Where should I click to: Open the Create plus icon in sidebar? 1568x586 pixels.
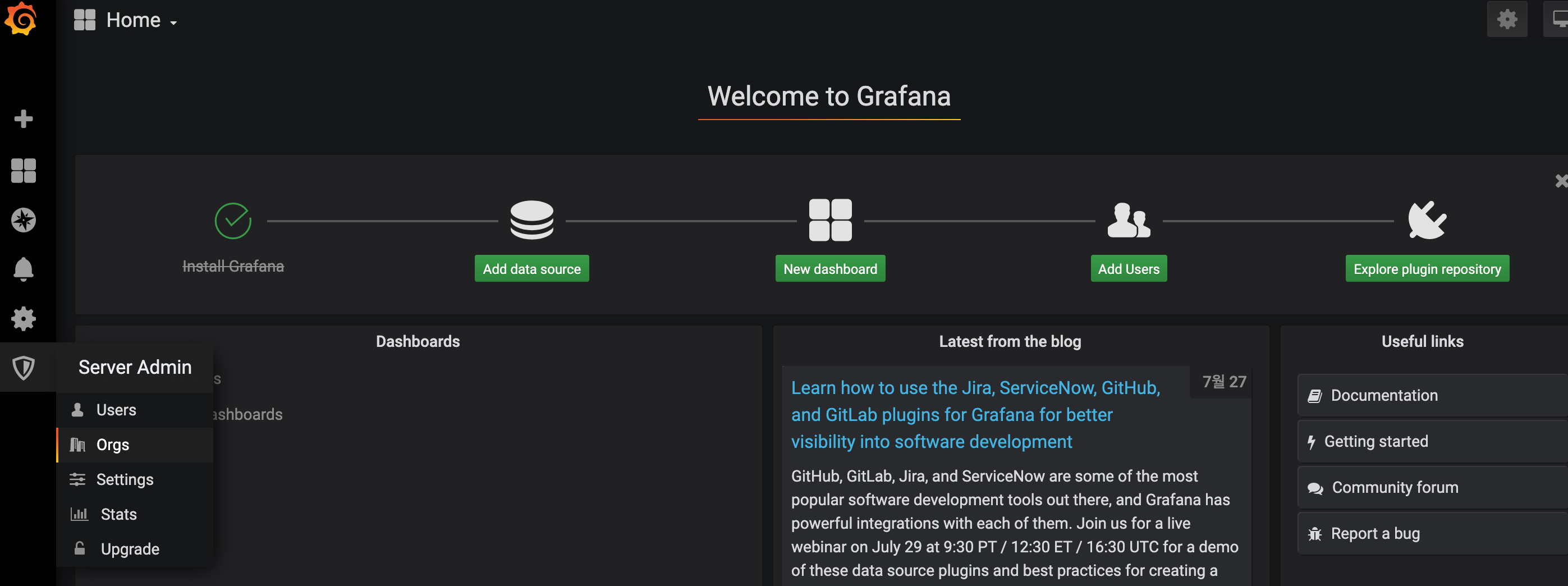click(23, 118)
